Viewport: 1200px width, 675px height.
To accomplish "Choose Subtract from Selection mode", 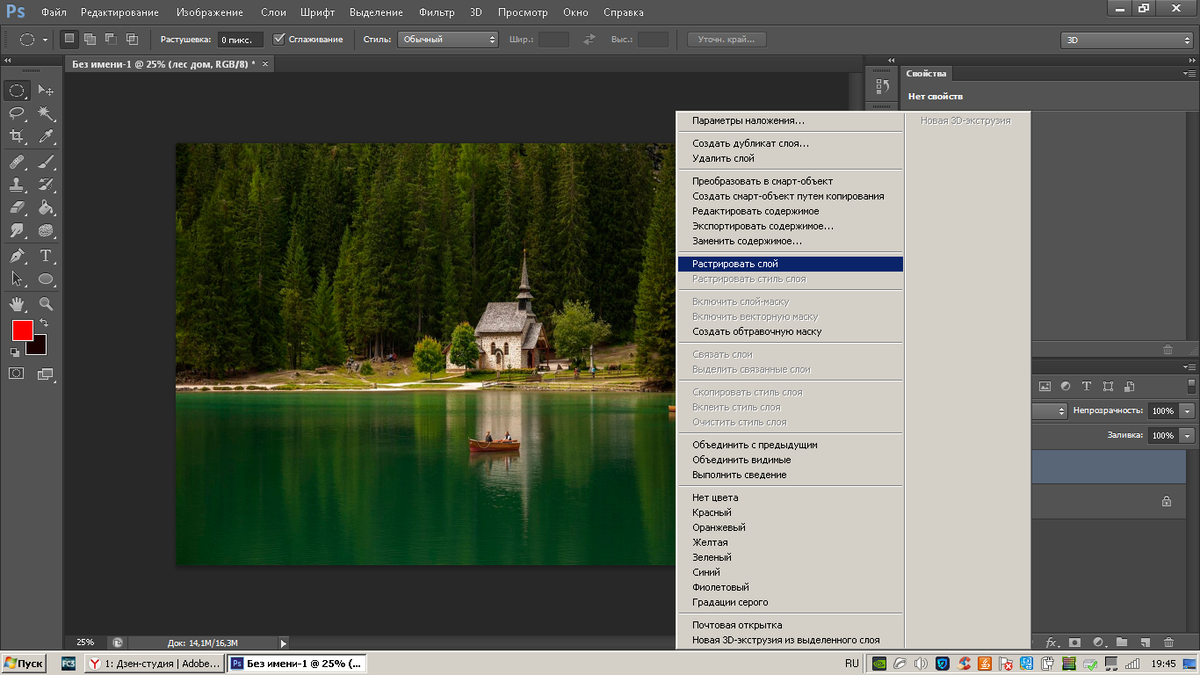I will tap(111, 39).
